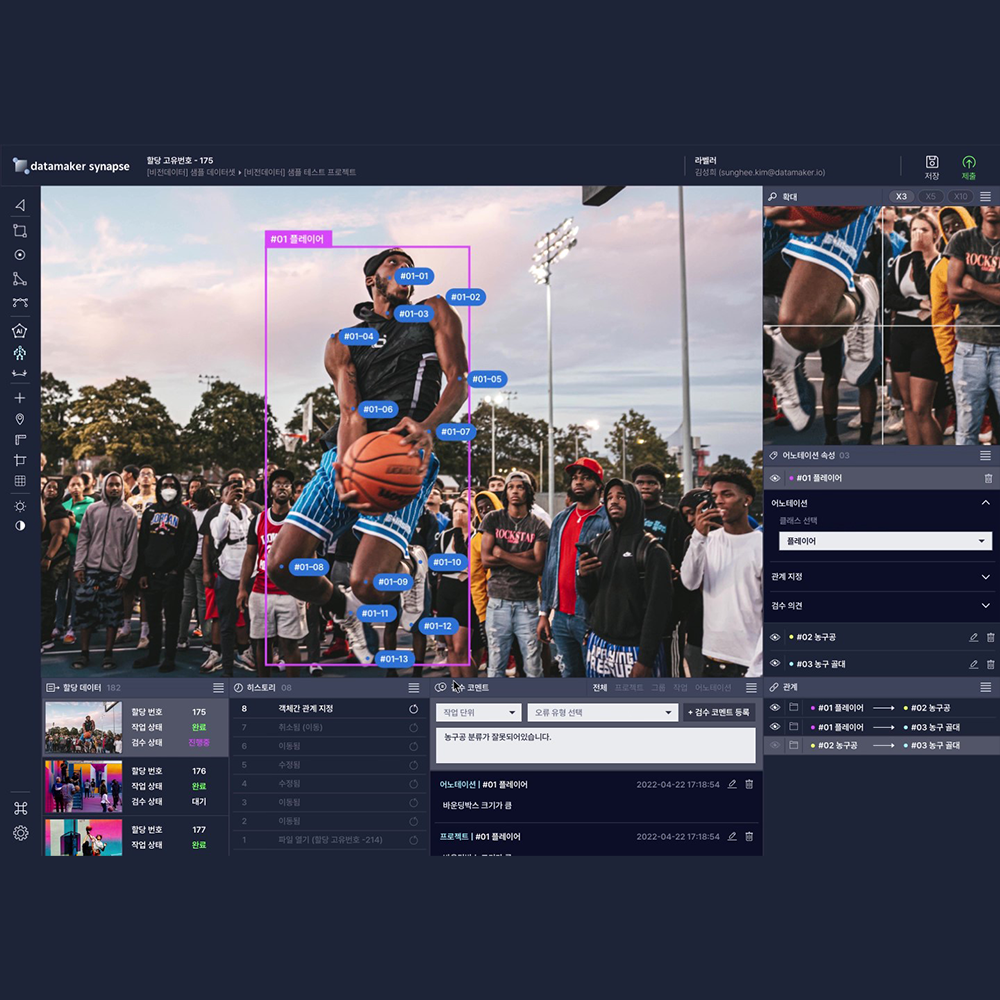
Task: Open the 히스토리 panel hamburger menu
Action: [x=414, y=688]
